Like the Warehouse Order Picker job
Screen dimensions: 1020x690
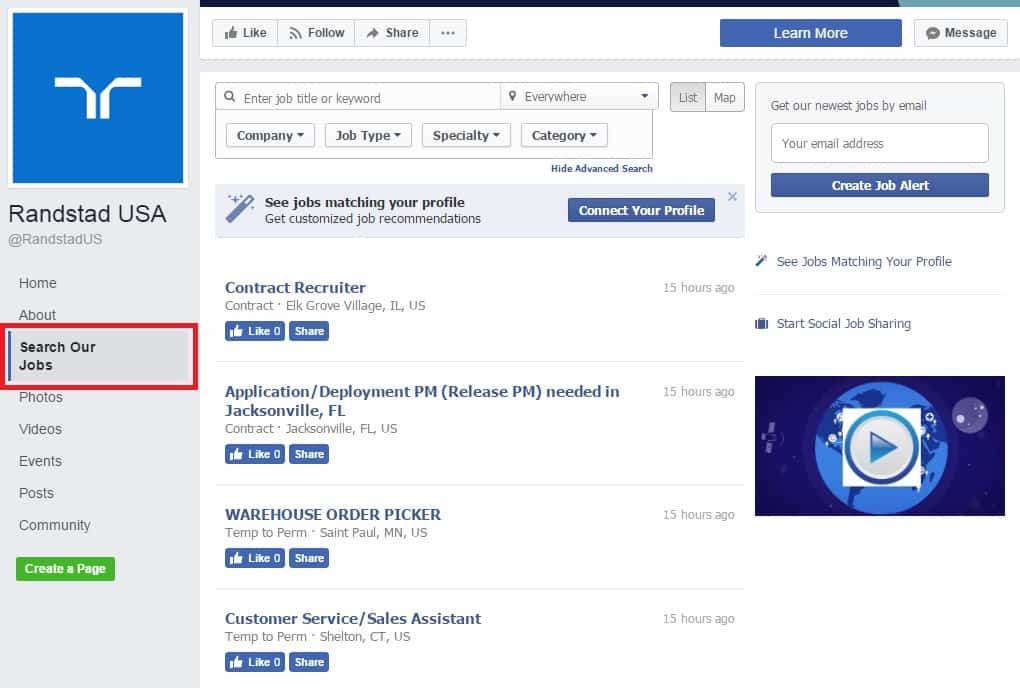255,558
